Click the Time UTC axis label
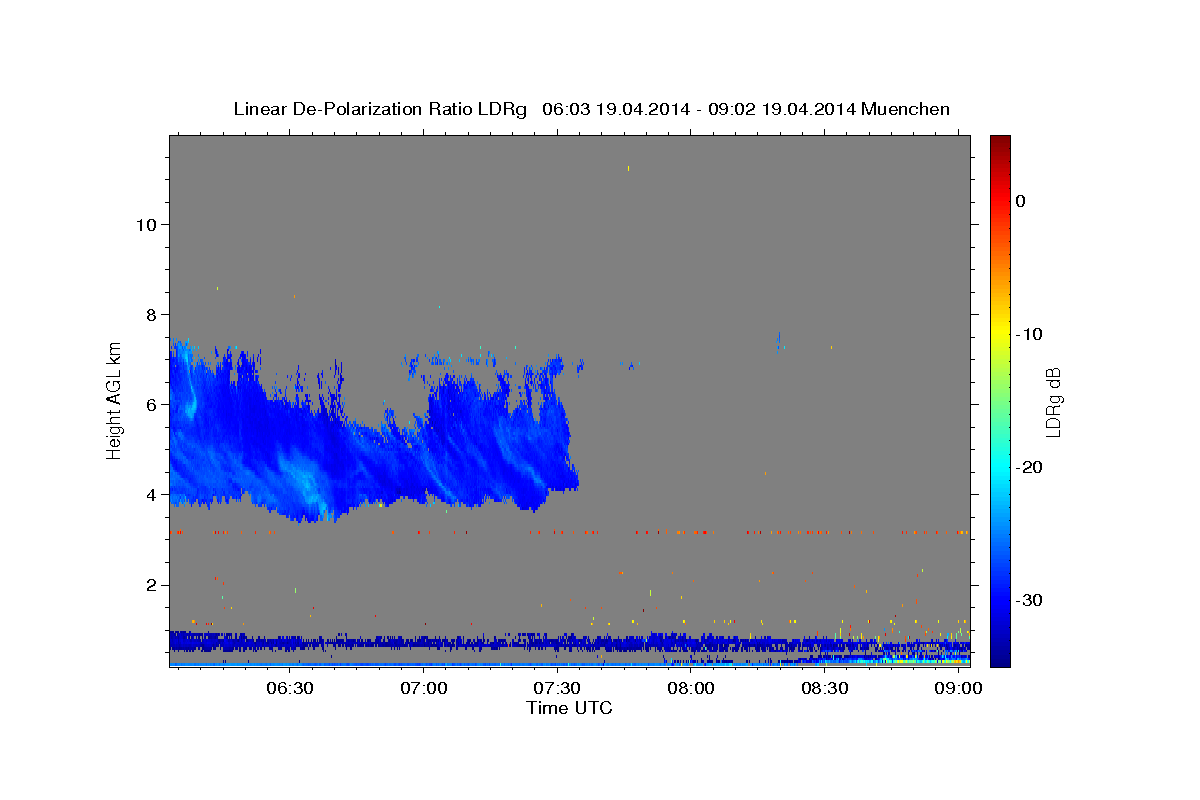The image size is (1200, 800). [x=569, y=708]
